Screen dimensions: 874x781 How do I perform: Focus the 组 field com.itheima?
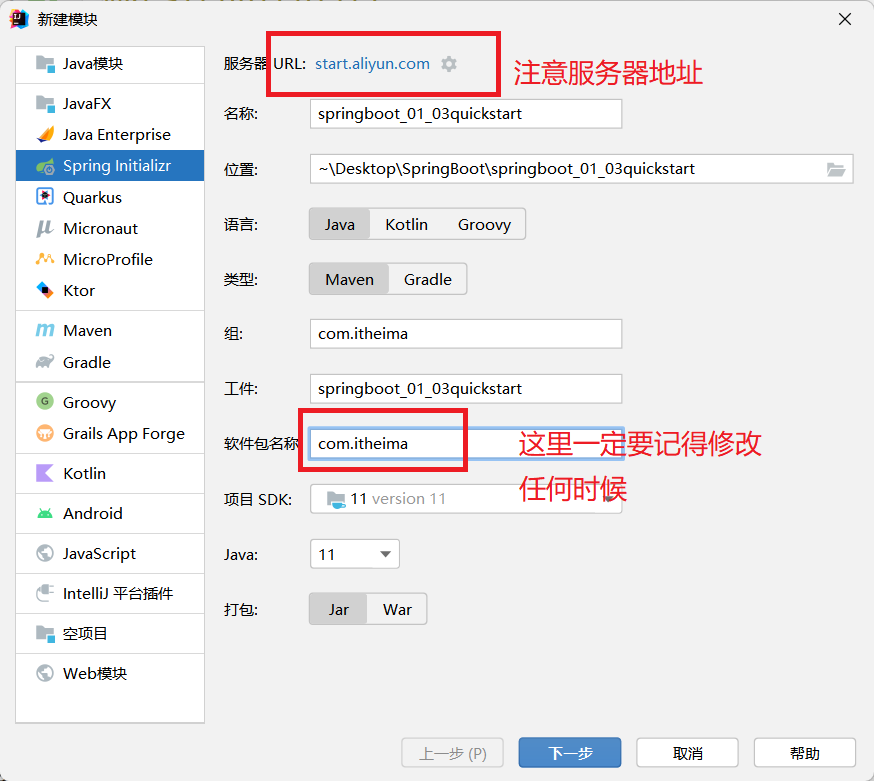coord(466,334)
